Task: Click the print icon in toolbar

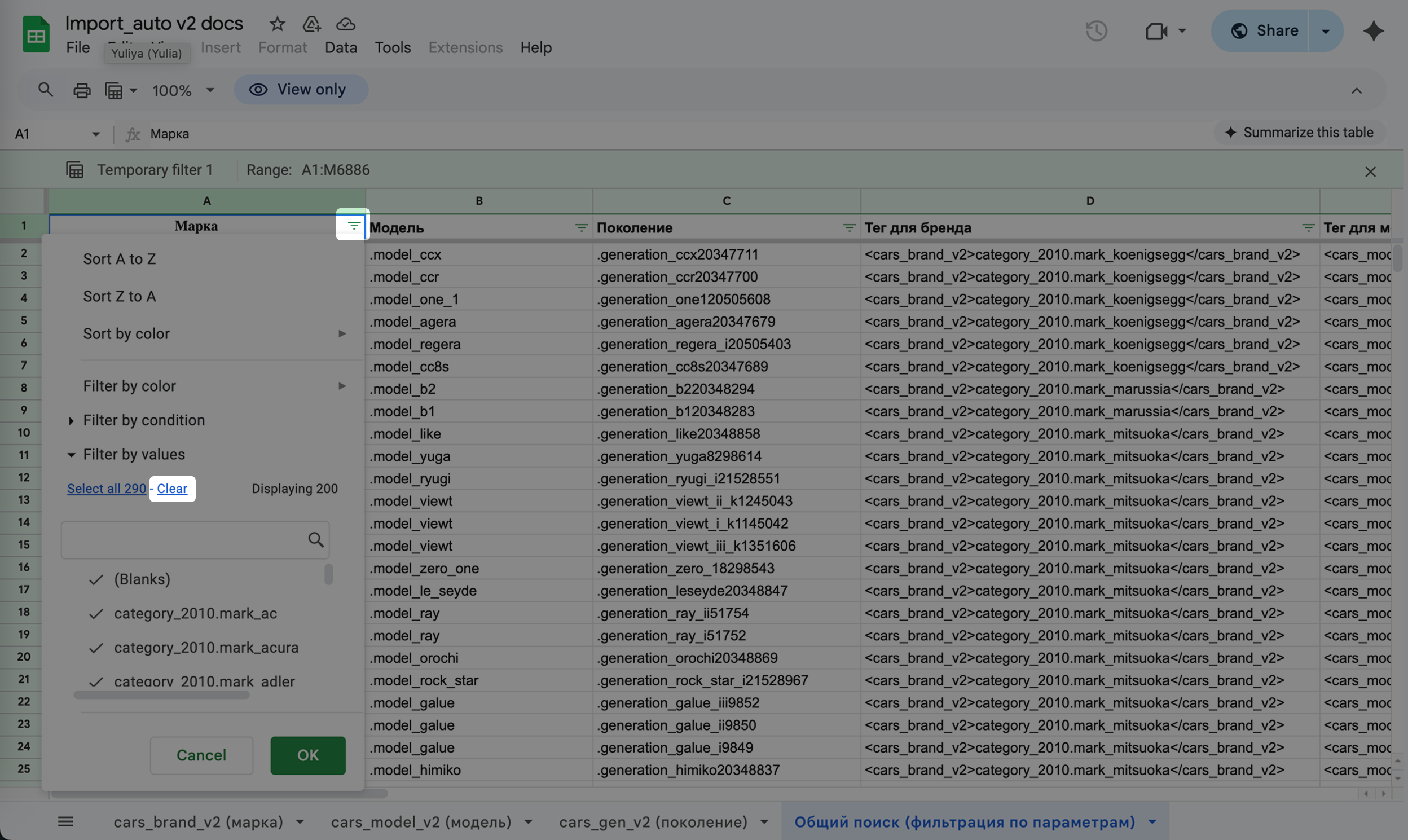Action: click(x=82, y=90)
